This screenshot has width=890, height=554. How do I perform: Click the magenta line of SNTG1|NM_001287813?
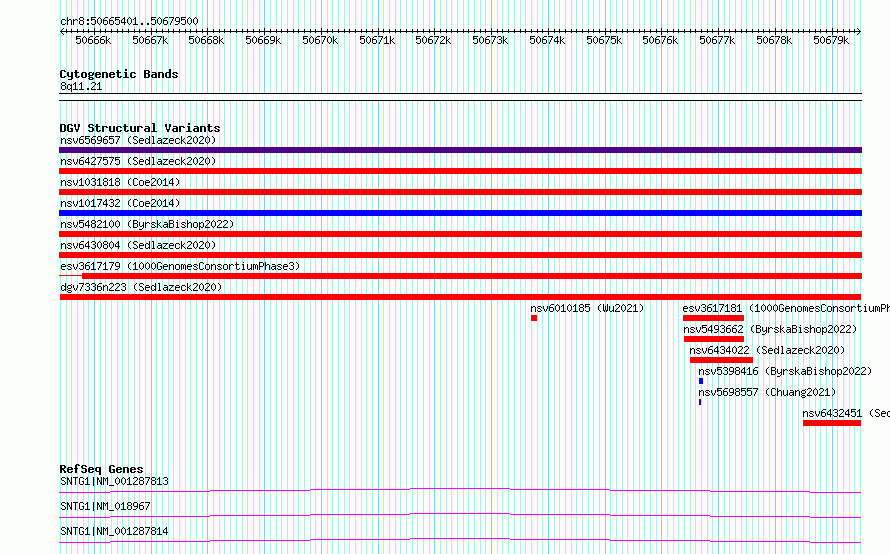coord(460,490)
